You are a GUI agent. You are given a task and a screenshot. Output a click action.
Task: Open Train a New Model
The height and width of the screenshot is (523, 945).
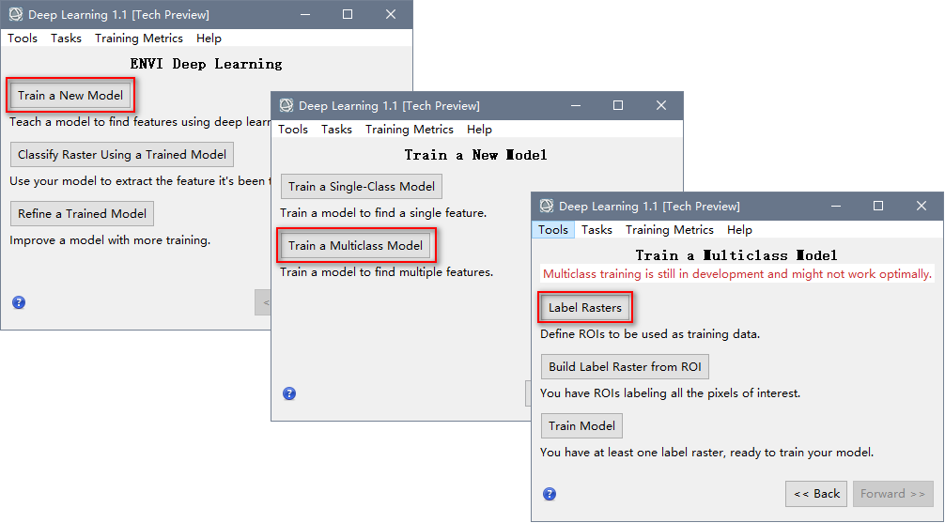pos(70,95)
